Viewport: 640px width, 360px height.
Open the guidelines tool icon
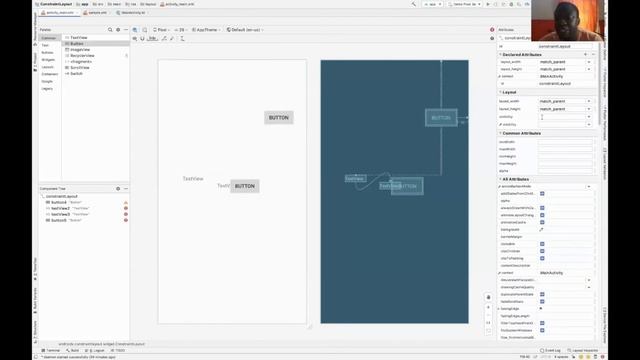[182, 38]
